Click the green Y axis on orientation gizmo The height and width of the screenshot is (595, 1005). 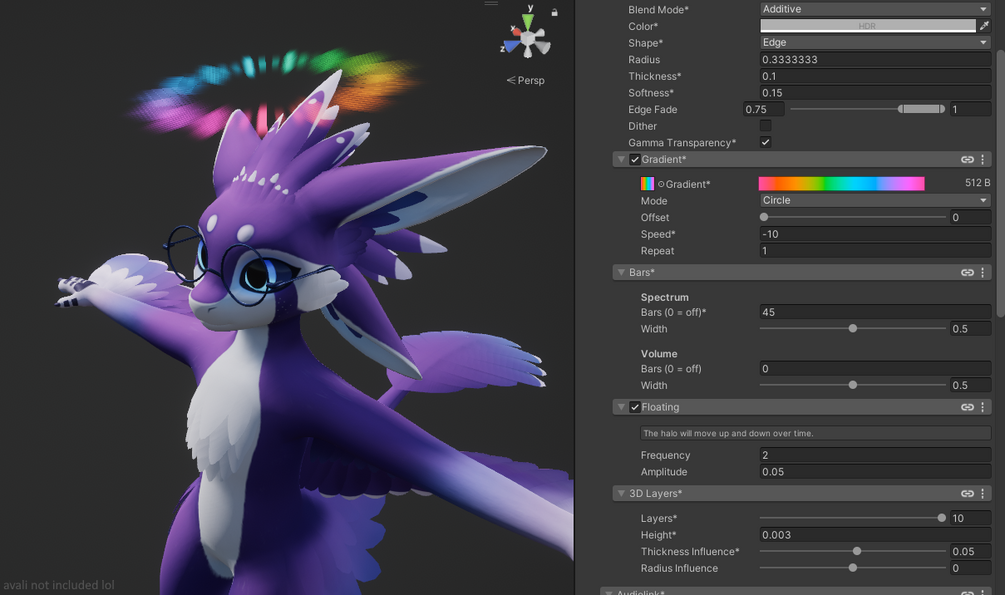(x=527, y=21)
